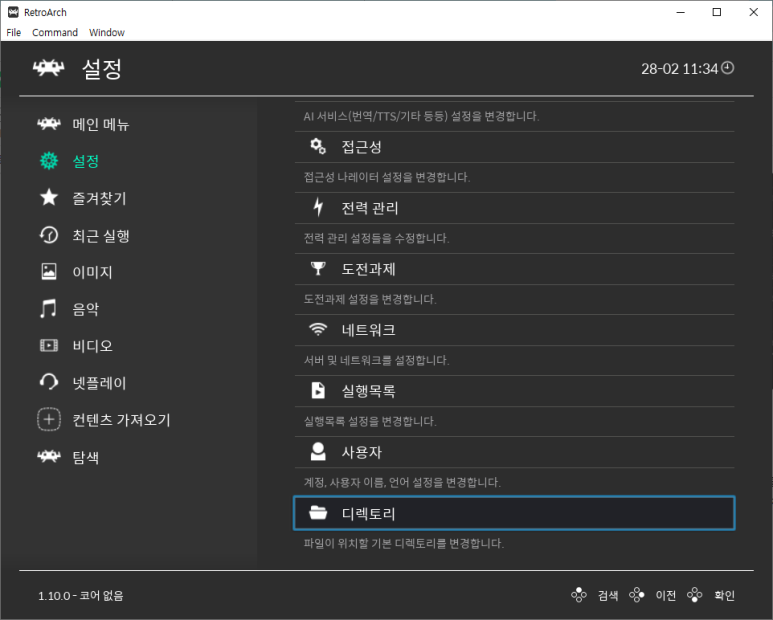This screenshot has width=773, height=620.
Task: Open 접근성 settings entry
Action: 515,147
